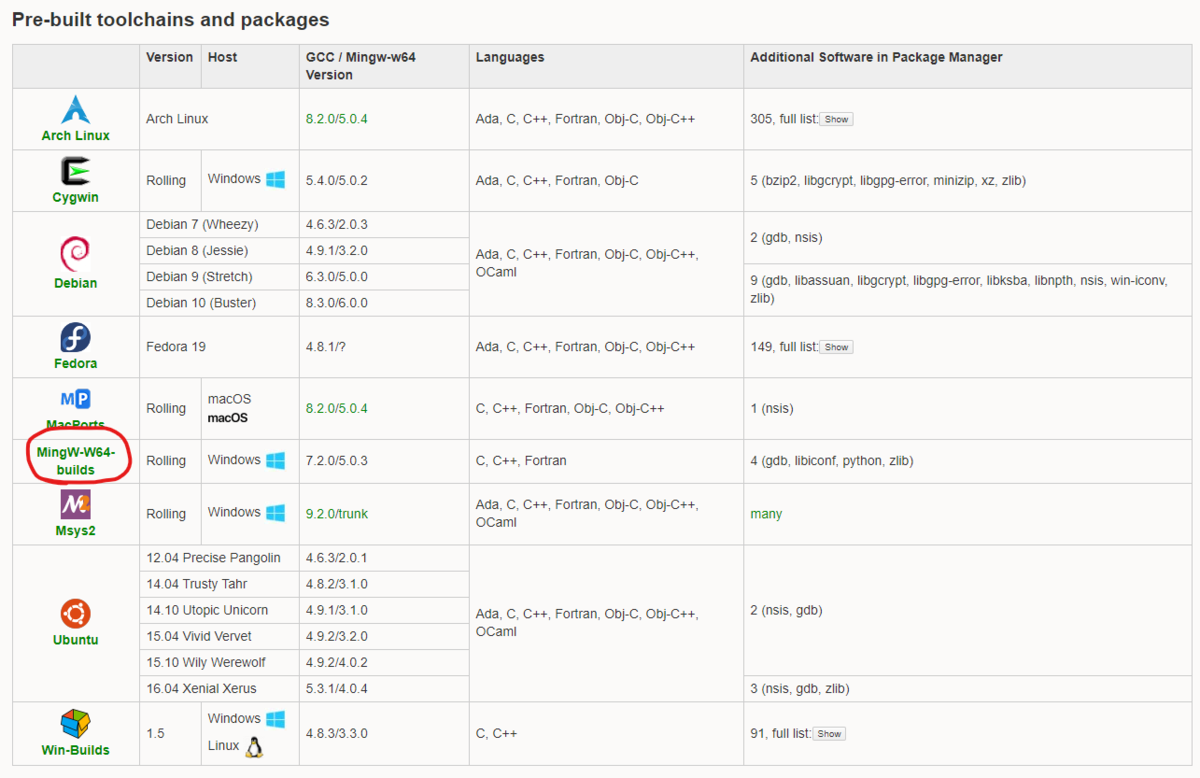Image resolution: width=1200 pixels, height=778 pixels.
Task: Click the 5.4.0/5.0.2 Cygwin version cell
Action: [384, 181]
